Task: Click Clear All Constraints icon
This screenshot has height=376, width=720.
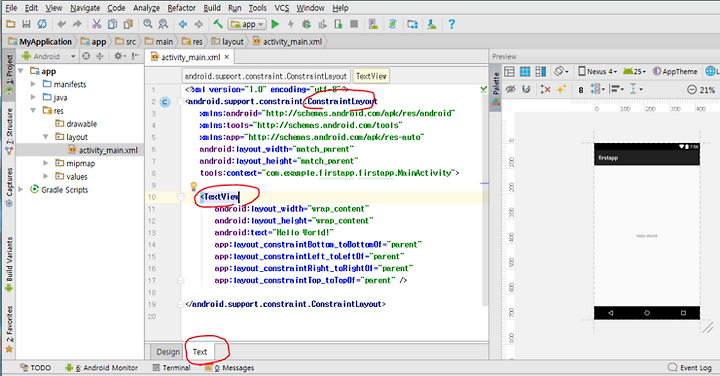Action: 546,89
